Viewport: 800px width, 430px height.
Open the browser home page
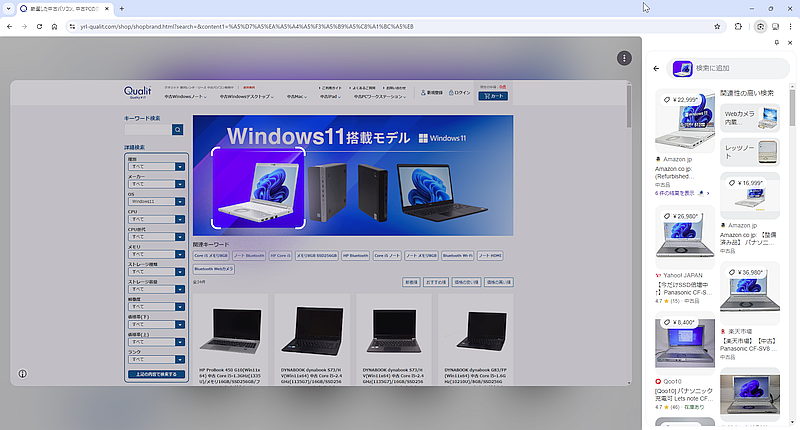click(x=54, y=27)
